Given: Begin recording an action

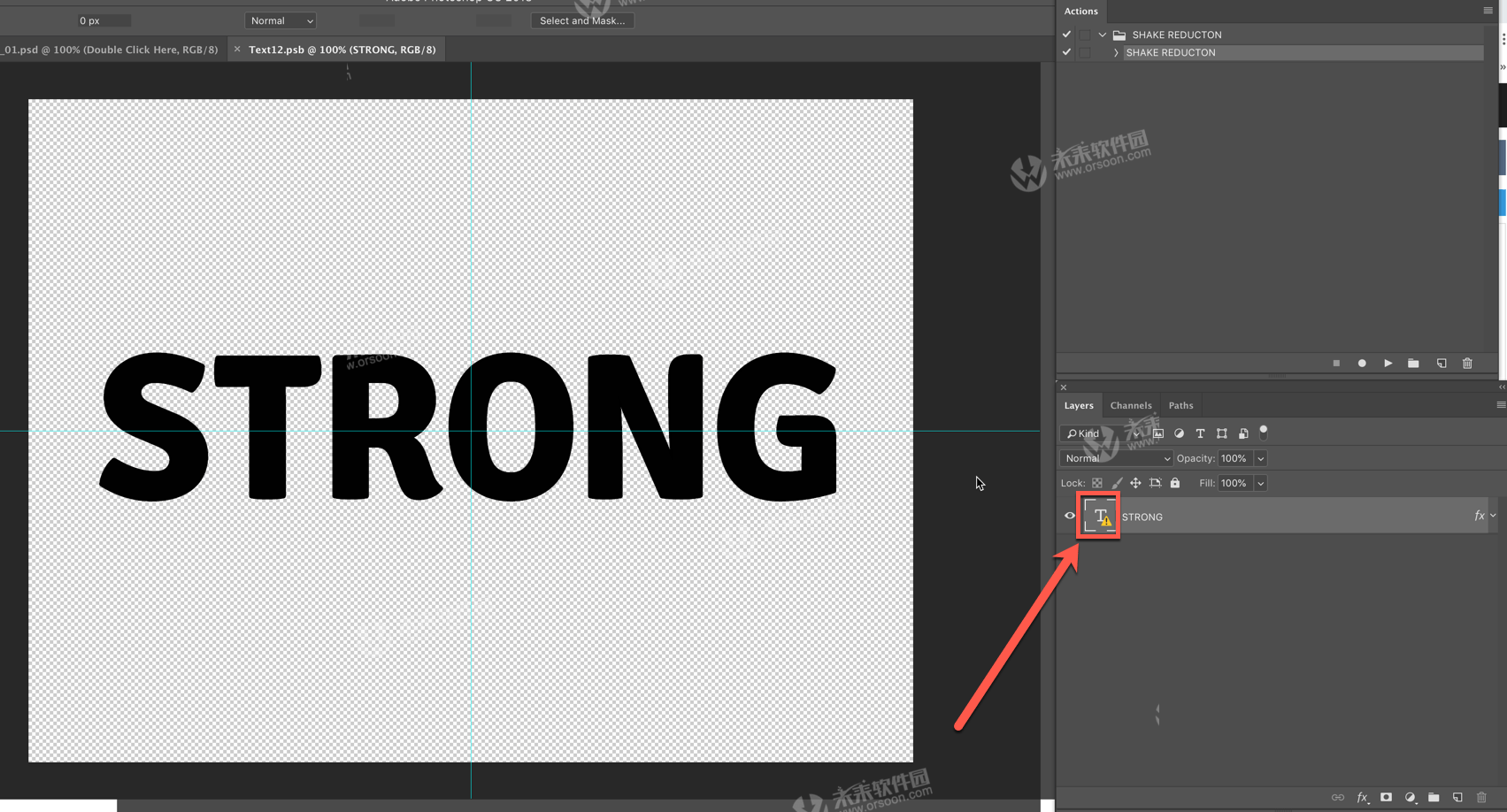Looking at the screenshot, I should (x=1362, y=364).
